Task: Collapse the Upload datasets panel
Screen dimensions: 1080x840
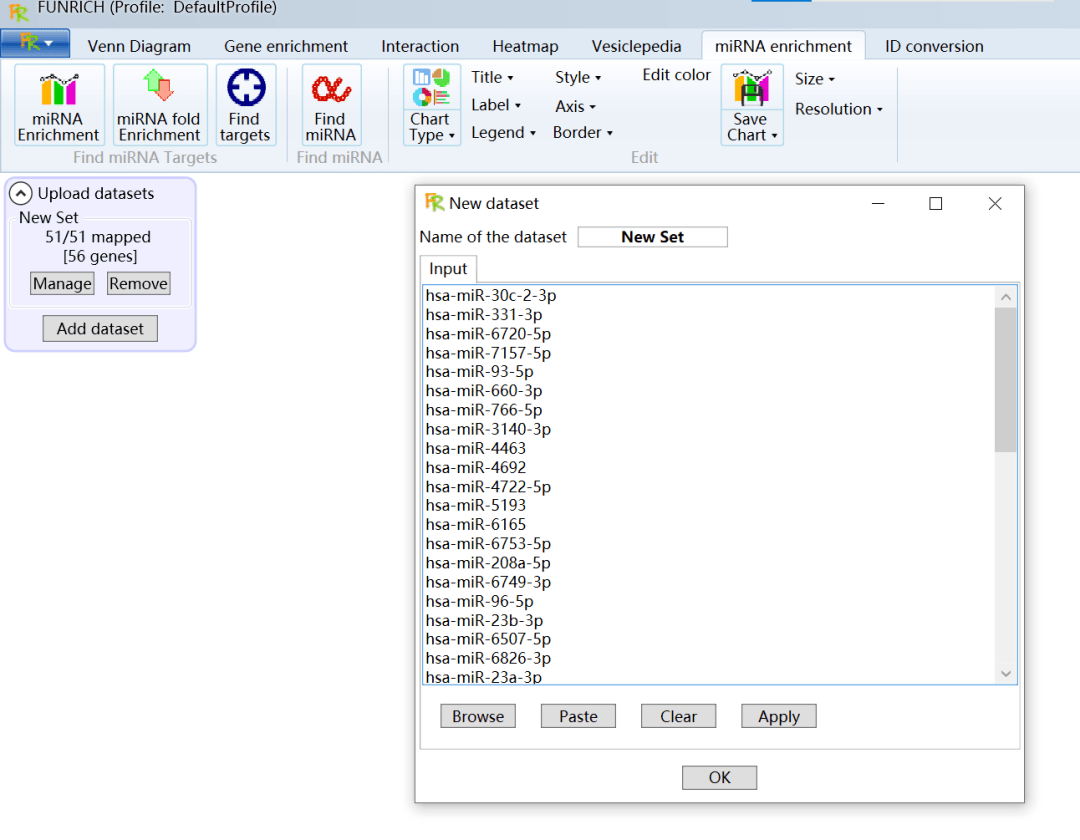Action: pyautogui.click(x=21, y=194)
